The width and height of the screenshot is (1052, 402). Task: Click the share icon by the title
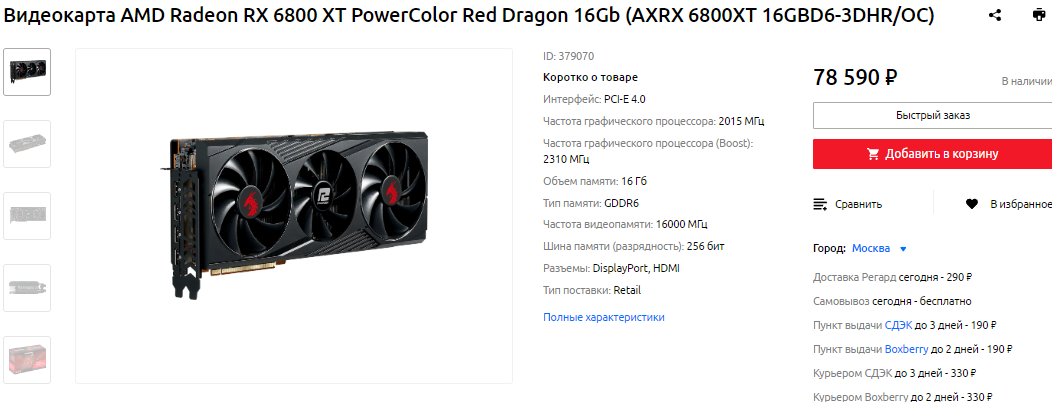pos(996,15)
